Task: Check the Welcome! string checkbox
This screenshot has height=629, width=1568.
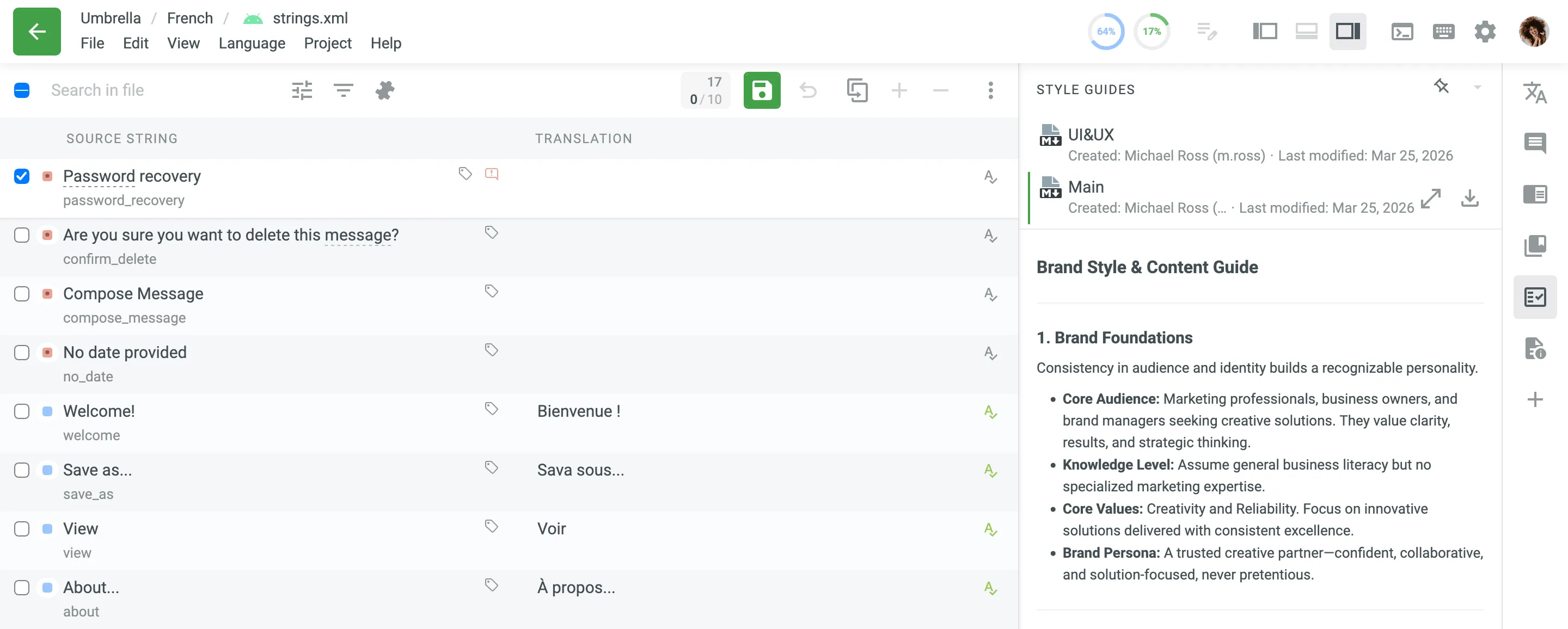Action: [x=21, y=411]
